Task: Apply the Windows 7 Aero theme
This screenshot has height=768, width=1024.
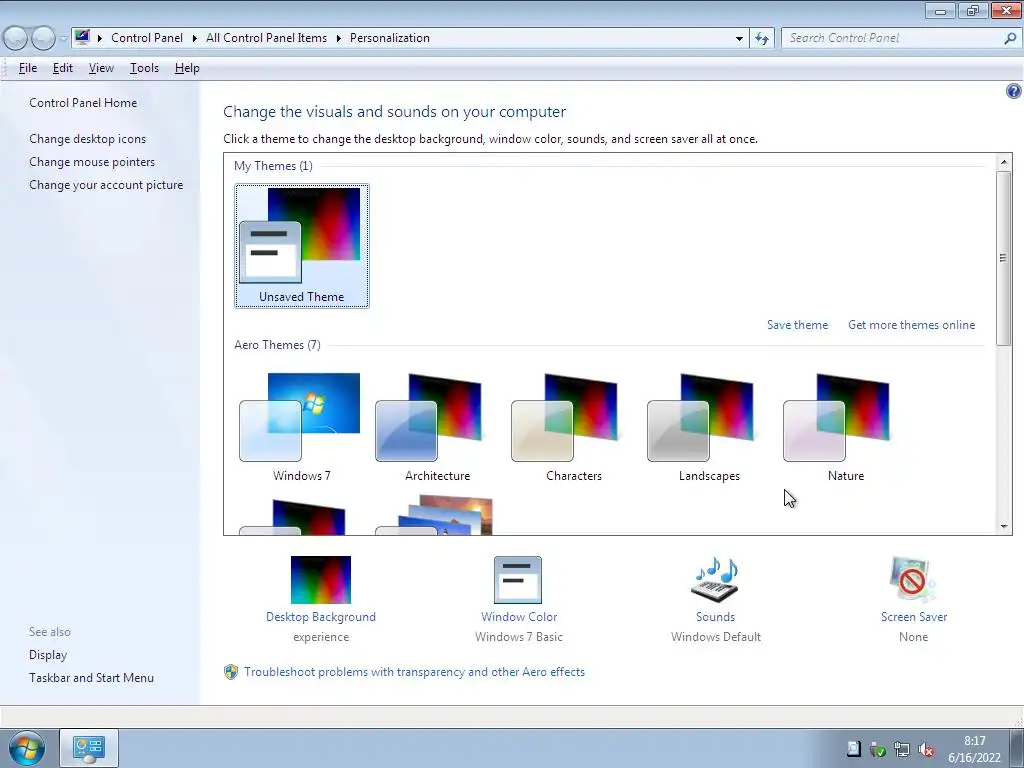Action: [x=301, y=428]
